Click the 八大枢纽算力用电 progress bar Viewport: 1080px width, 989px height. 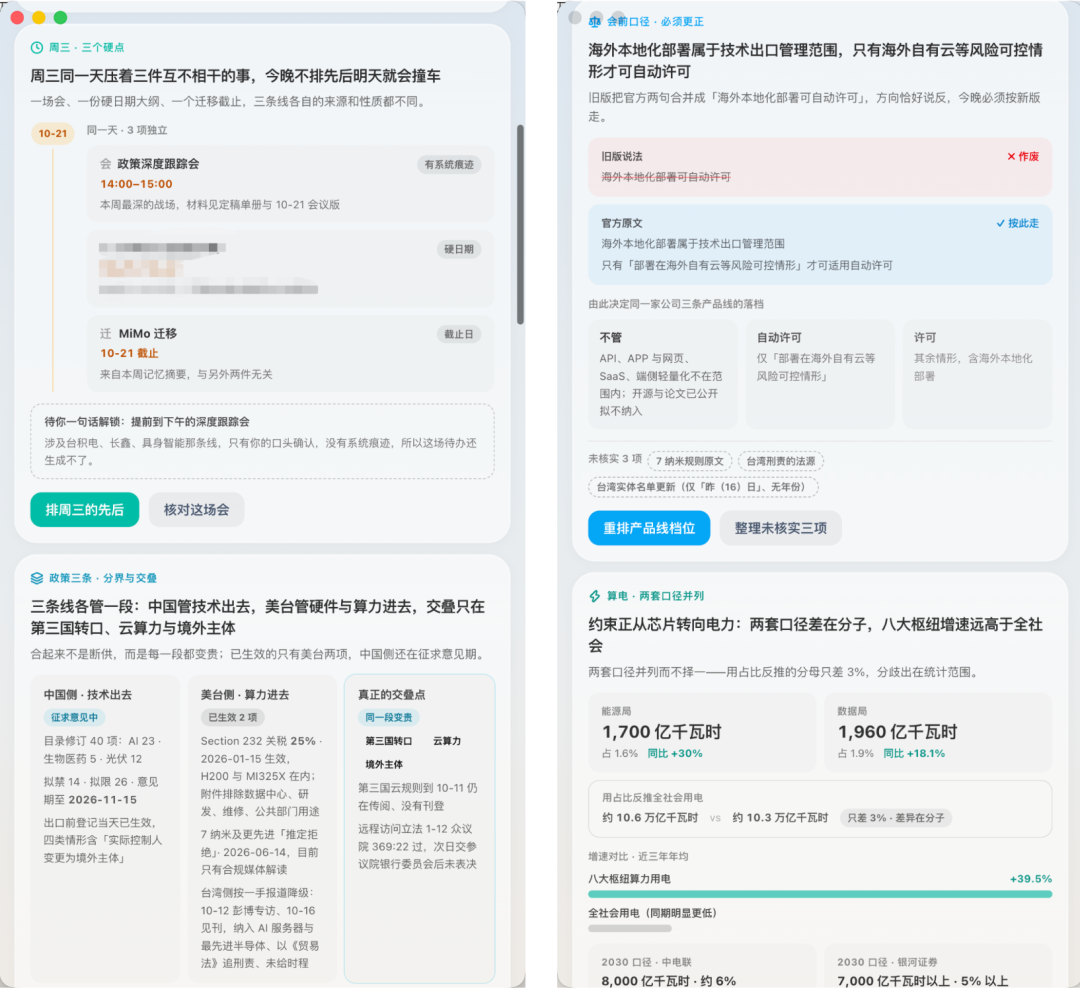[820, 894]
